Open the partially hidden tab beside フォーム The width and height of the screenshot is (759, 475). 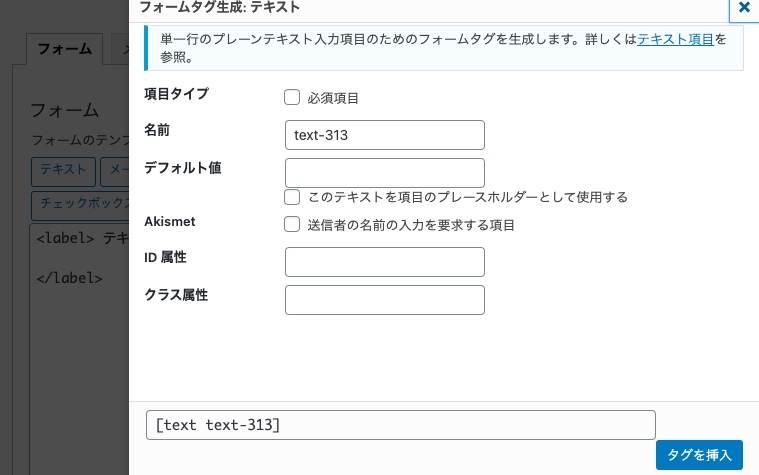pyautogui.click(x=119, y=49)
